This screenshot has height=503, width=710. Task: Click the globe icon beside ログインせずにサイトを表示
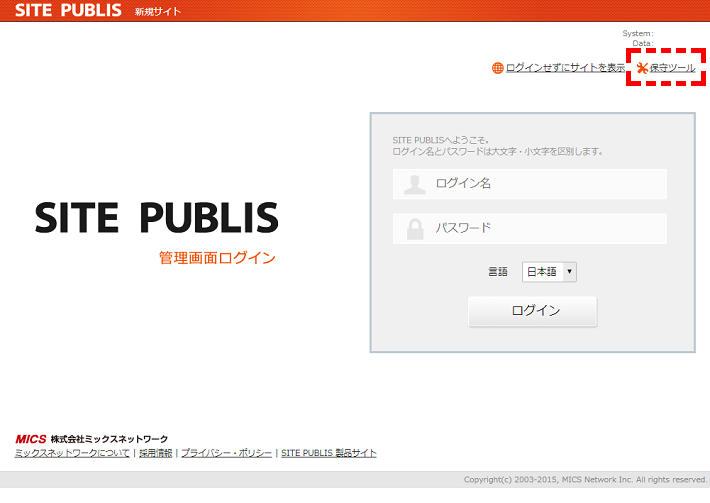click(498, 68)
